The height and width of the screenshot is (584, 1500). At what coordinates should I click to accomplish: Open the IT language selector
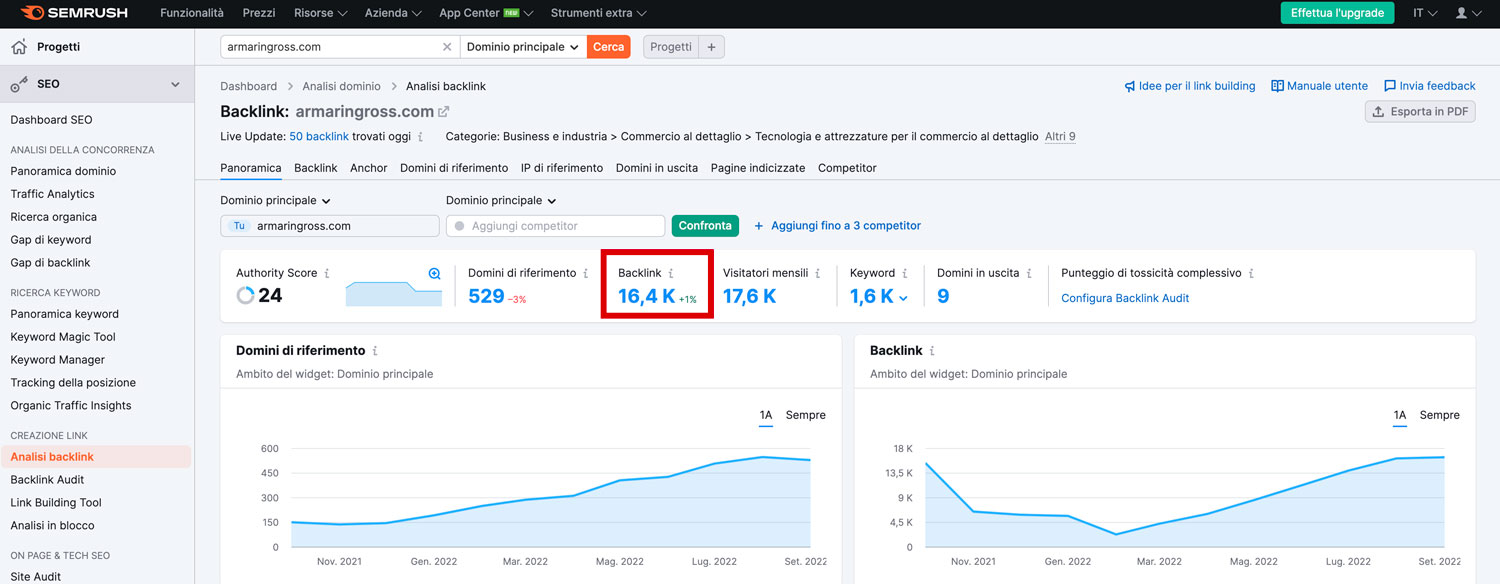(x=1425, y=13)
